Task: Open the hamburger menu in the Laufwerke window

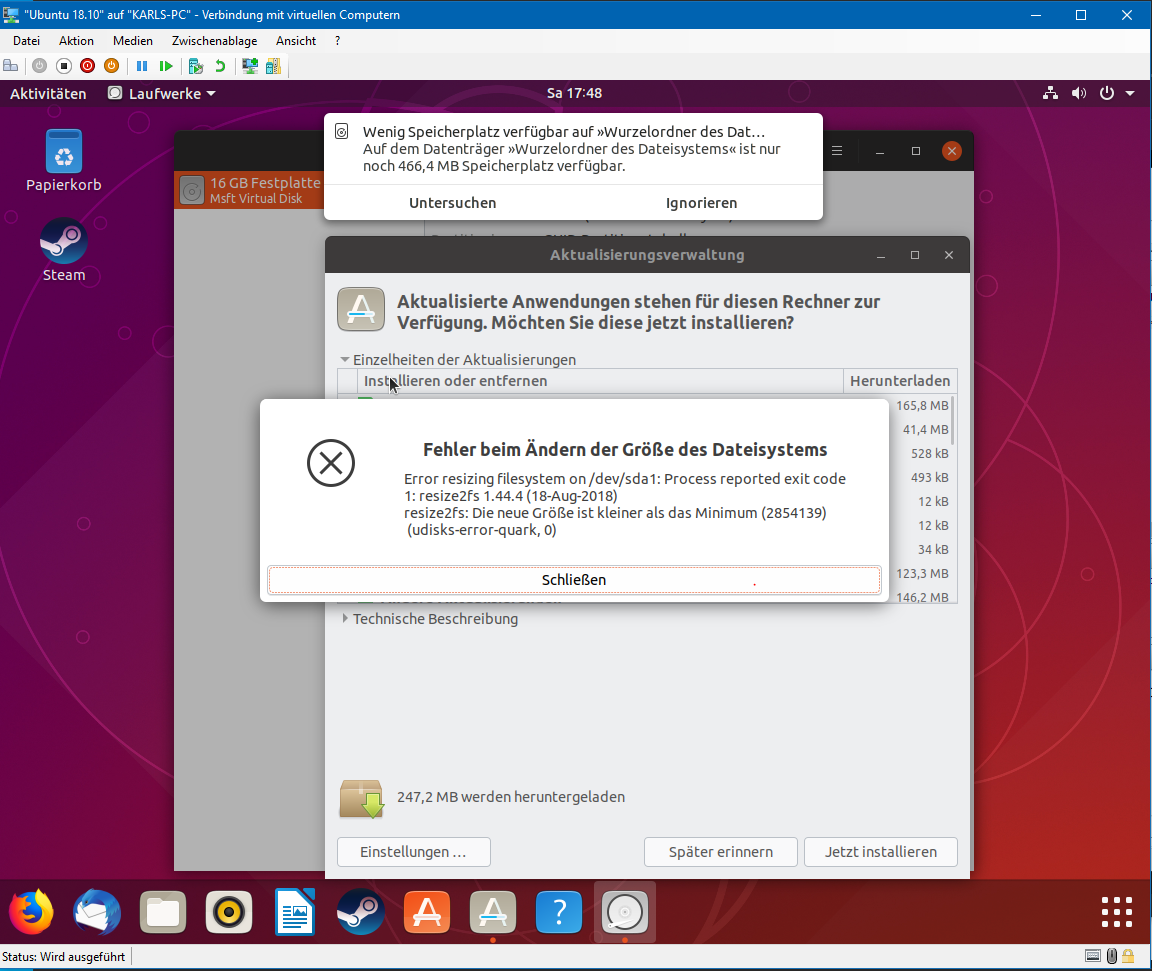Action: [837, 151]
